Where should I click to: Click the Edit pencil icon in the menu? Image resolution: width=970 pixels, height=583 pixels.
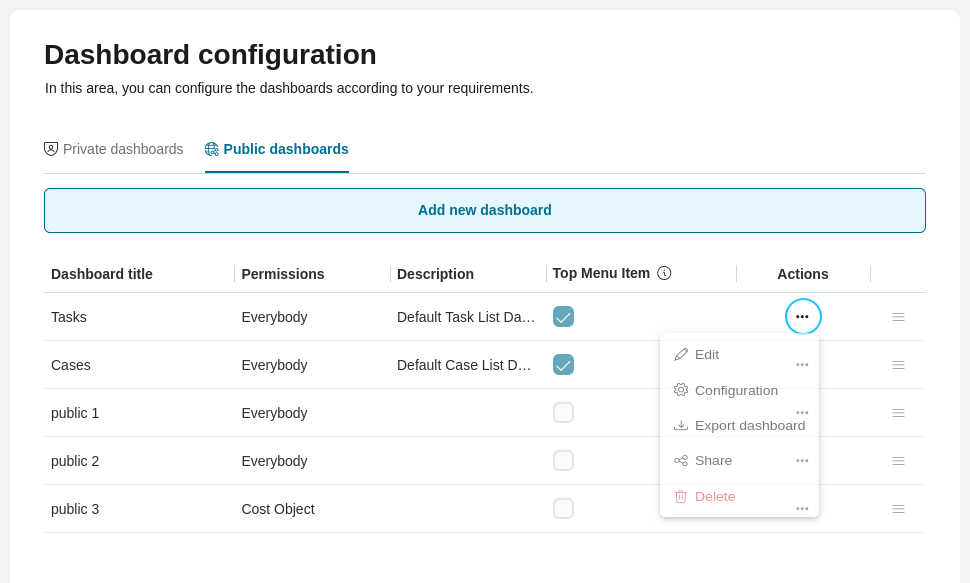tap(681, 354)
